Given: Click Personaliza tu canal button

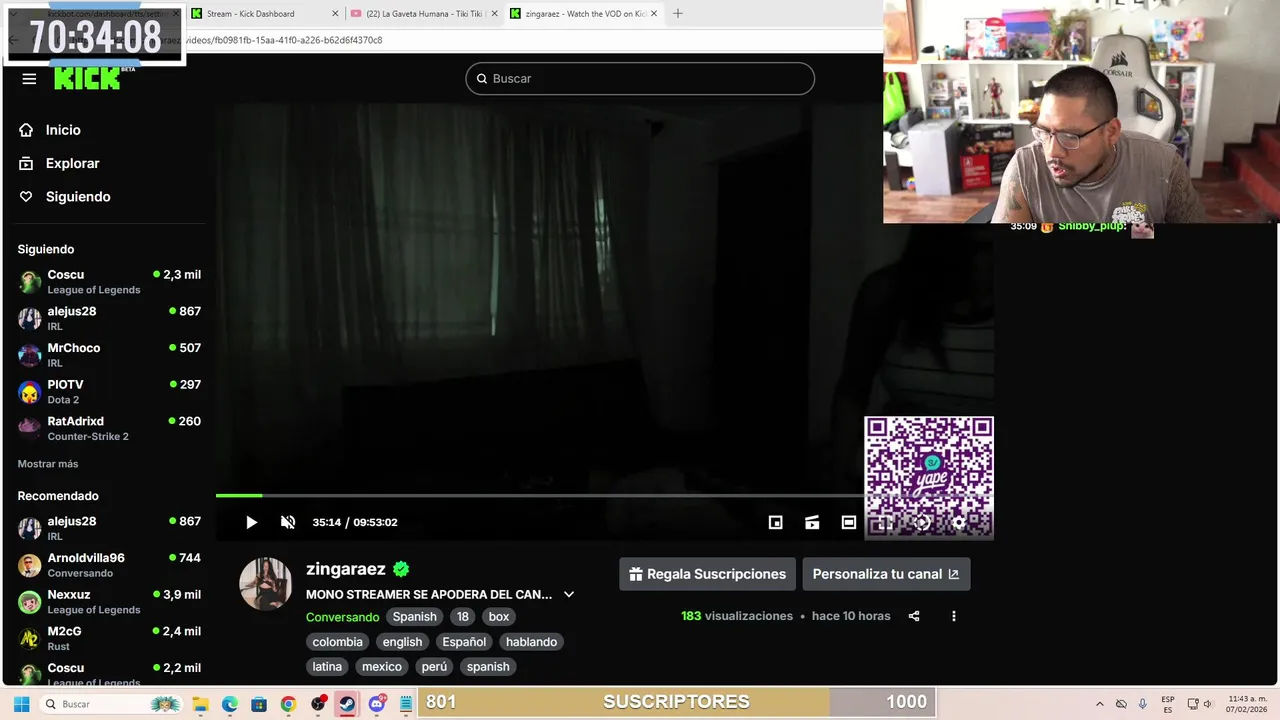Looking at the screenshot, I should (886, 574).
